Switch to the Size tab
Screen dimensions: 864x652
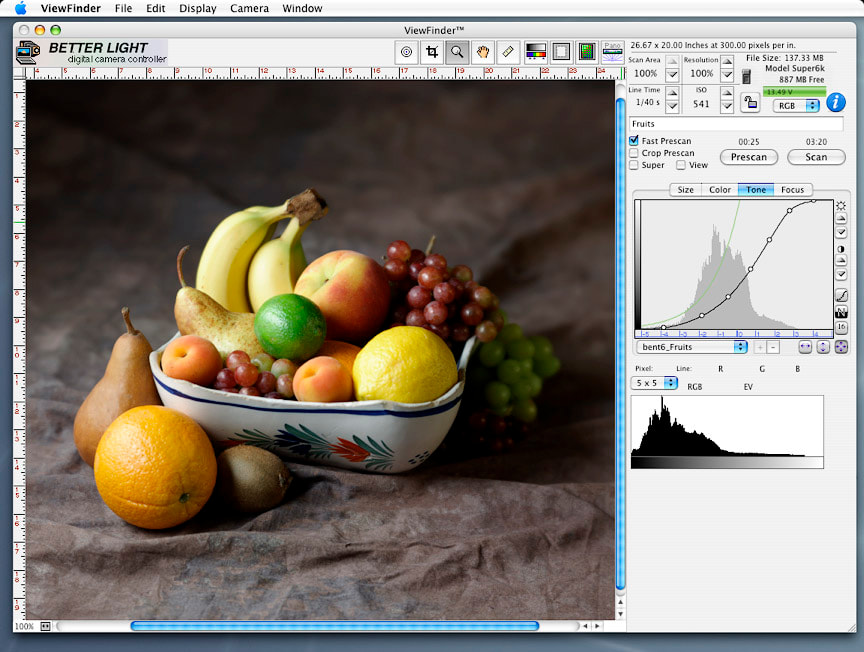(x=685, y=190)
